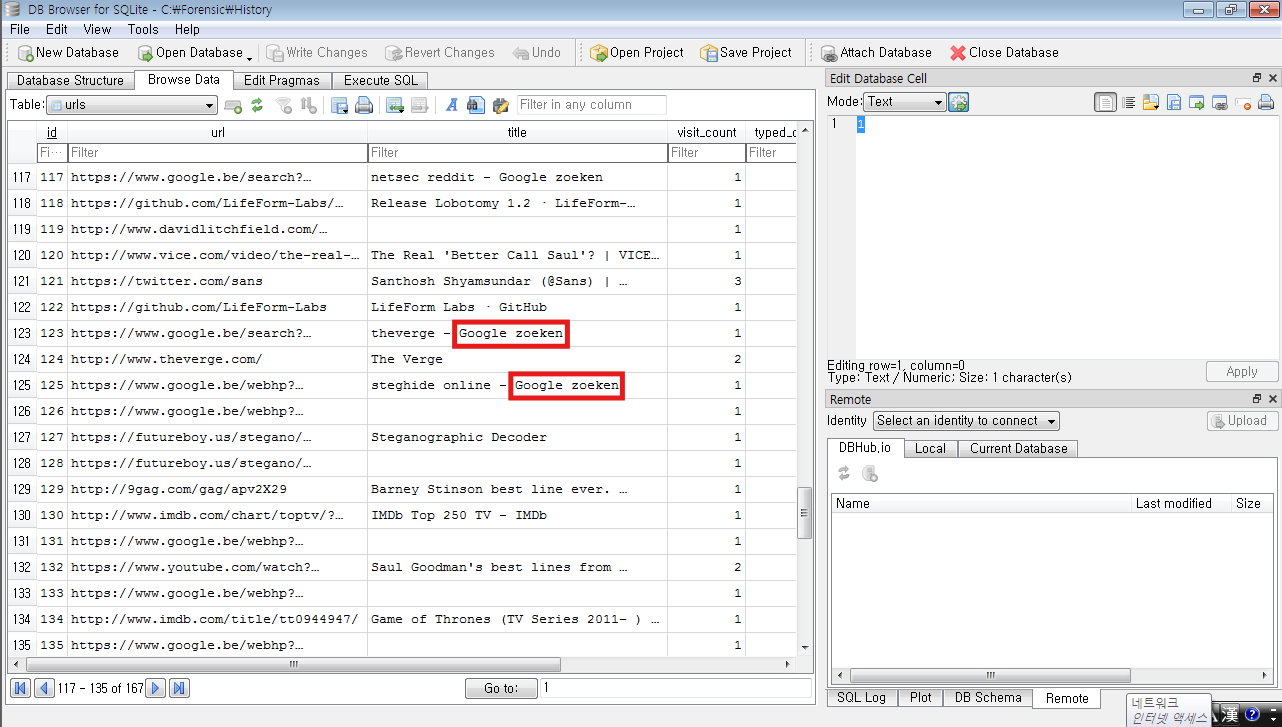Image resolution: width=1282 pixels, height=727 pixels.
Task: Click the Open Project toolbar button
Action: (x=637, y=52)
